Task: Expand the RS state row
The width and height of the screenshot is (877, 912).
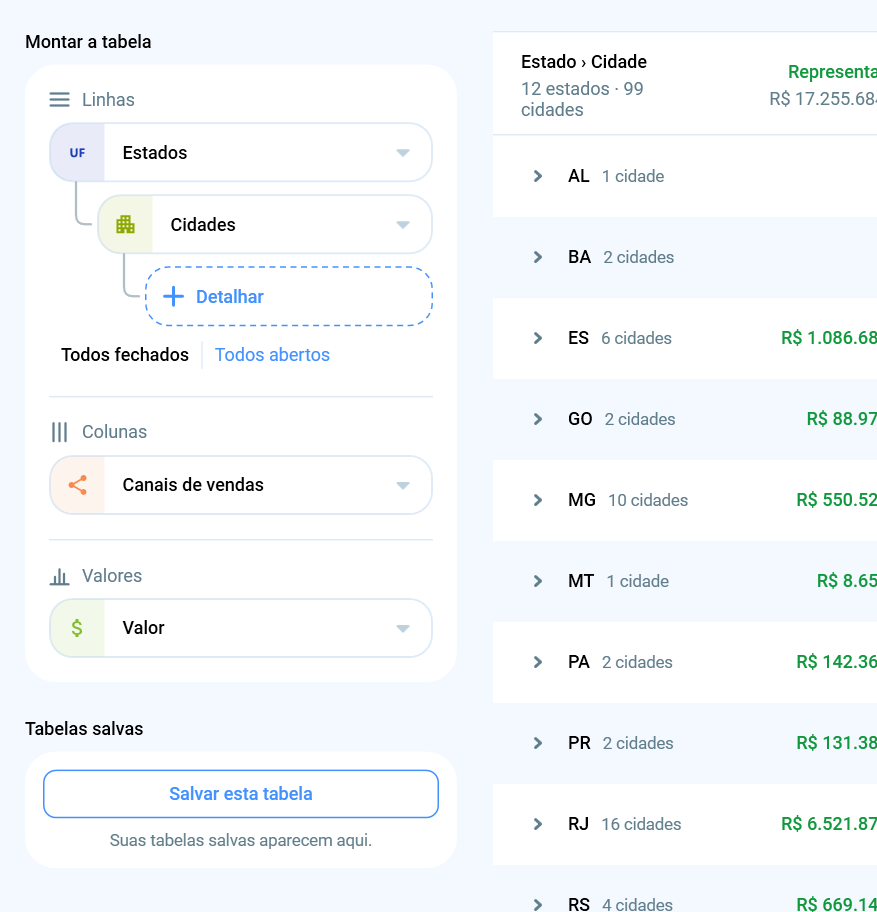Action: 538,904
